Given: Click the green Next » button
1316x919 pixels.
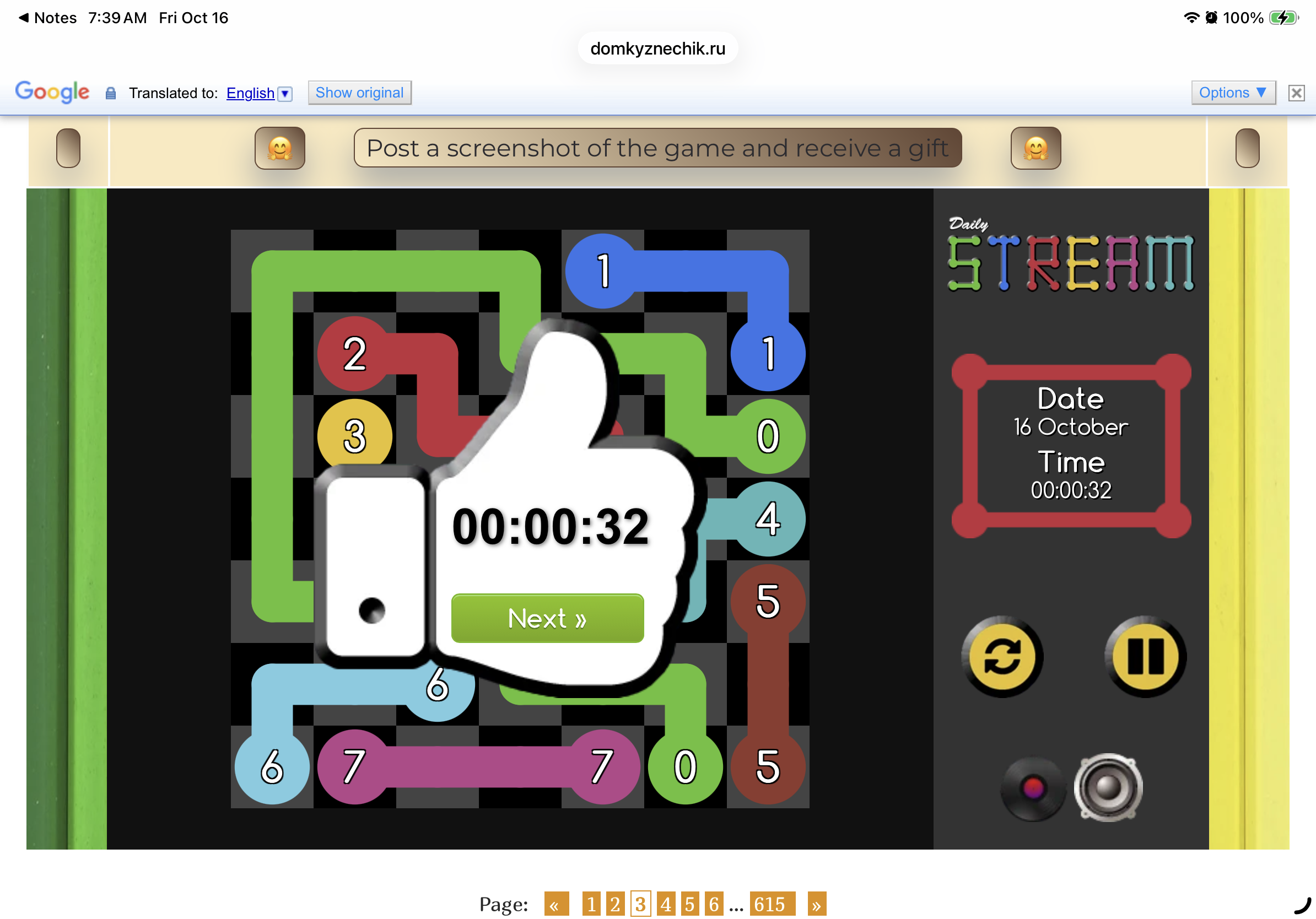Looking at the screenshot, I should click(547, 618).
